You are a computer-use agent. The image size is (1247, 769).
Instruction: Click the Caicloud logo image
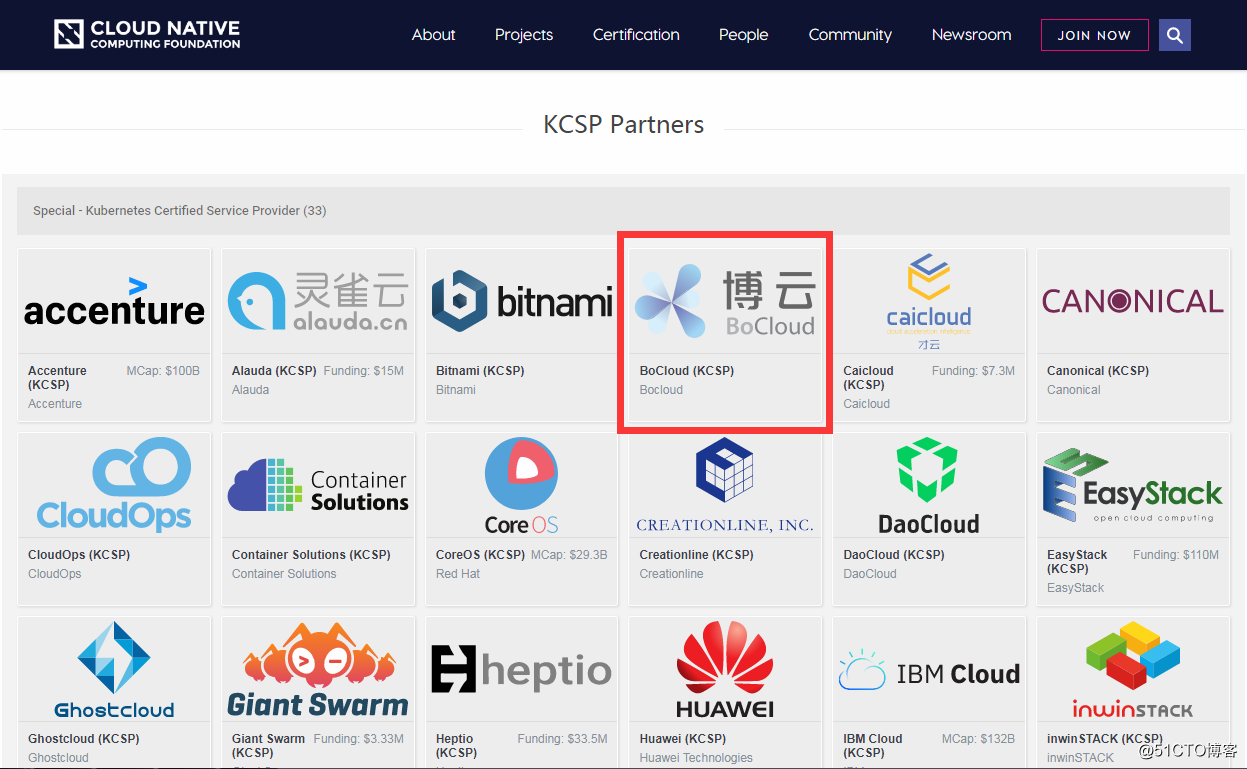[929, 302]
